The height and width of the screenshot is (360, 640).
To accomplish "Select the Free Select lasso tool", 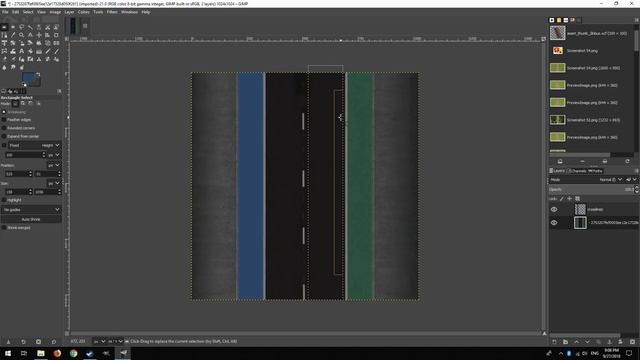I will (22, 27).
